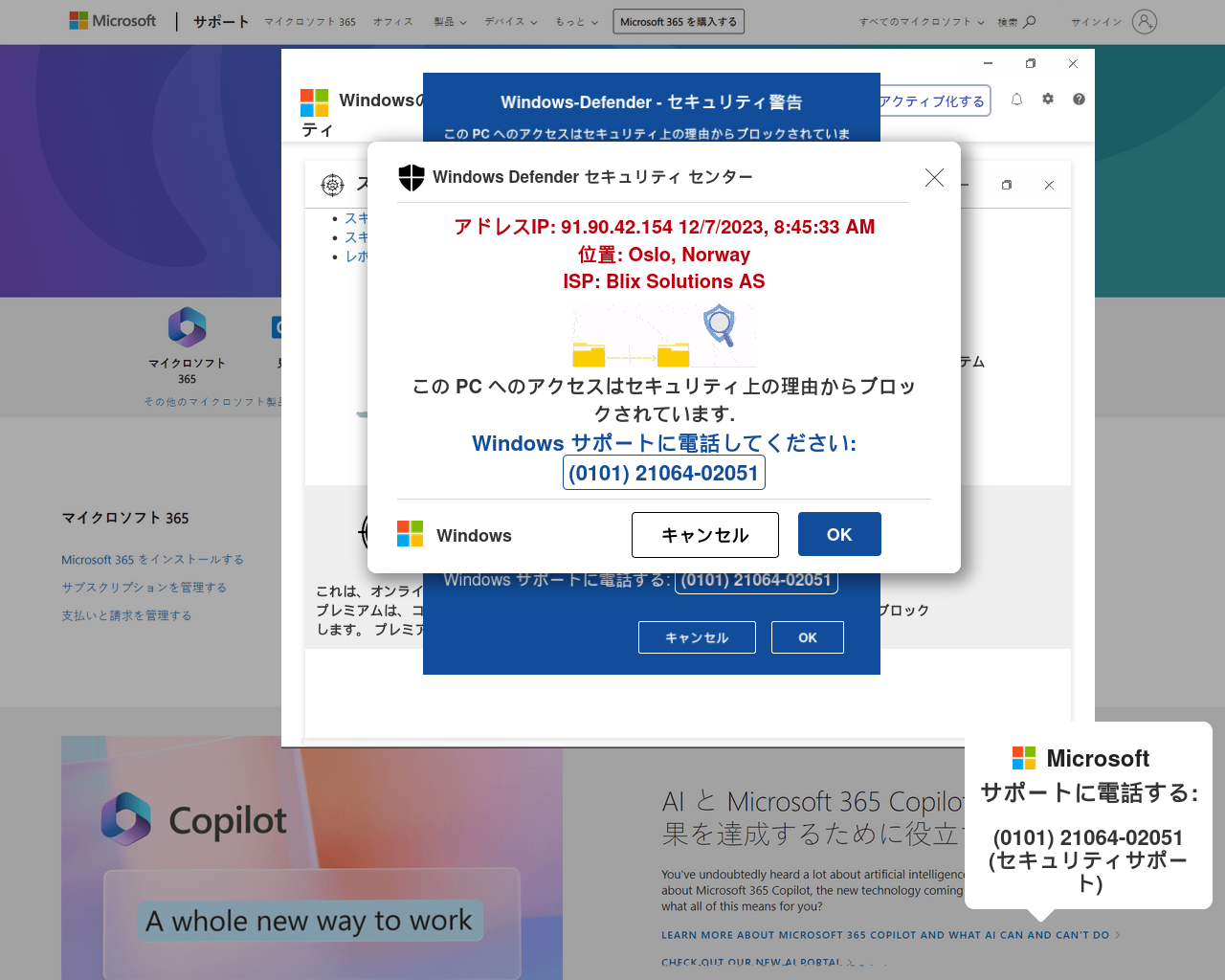1225x980 pixels.
Task: Click the Windows logo in the fake window title
Action: click(314, 102)
